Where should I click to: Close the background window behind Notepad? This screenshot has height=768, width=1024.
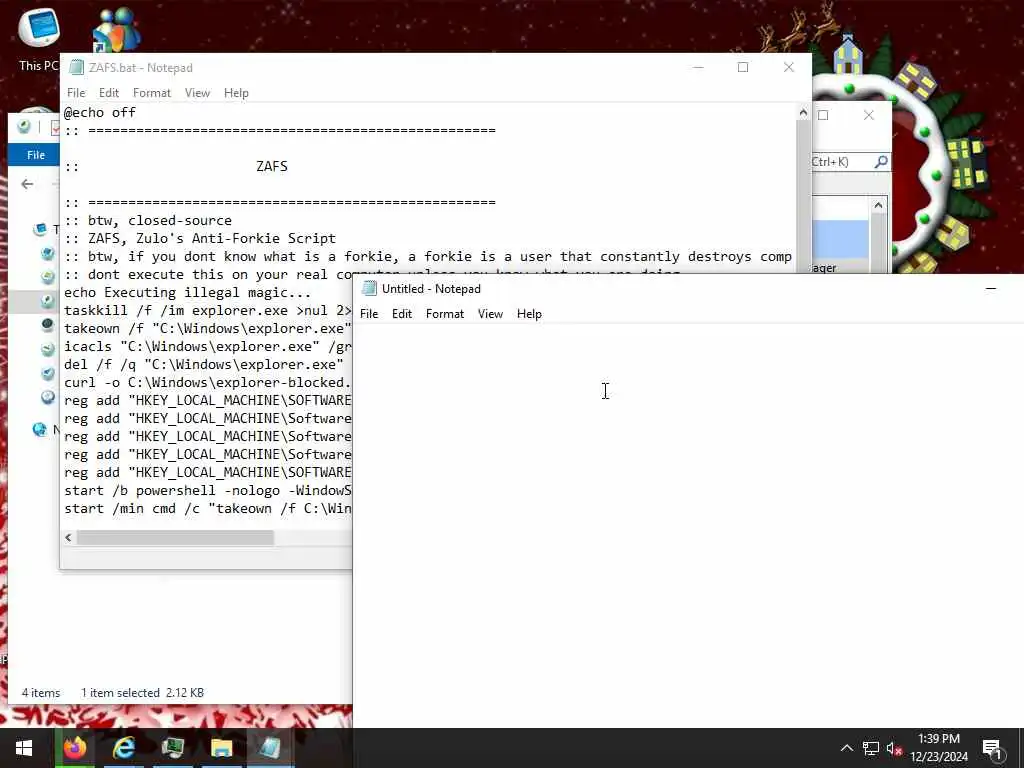(869, 115)
